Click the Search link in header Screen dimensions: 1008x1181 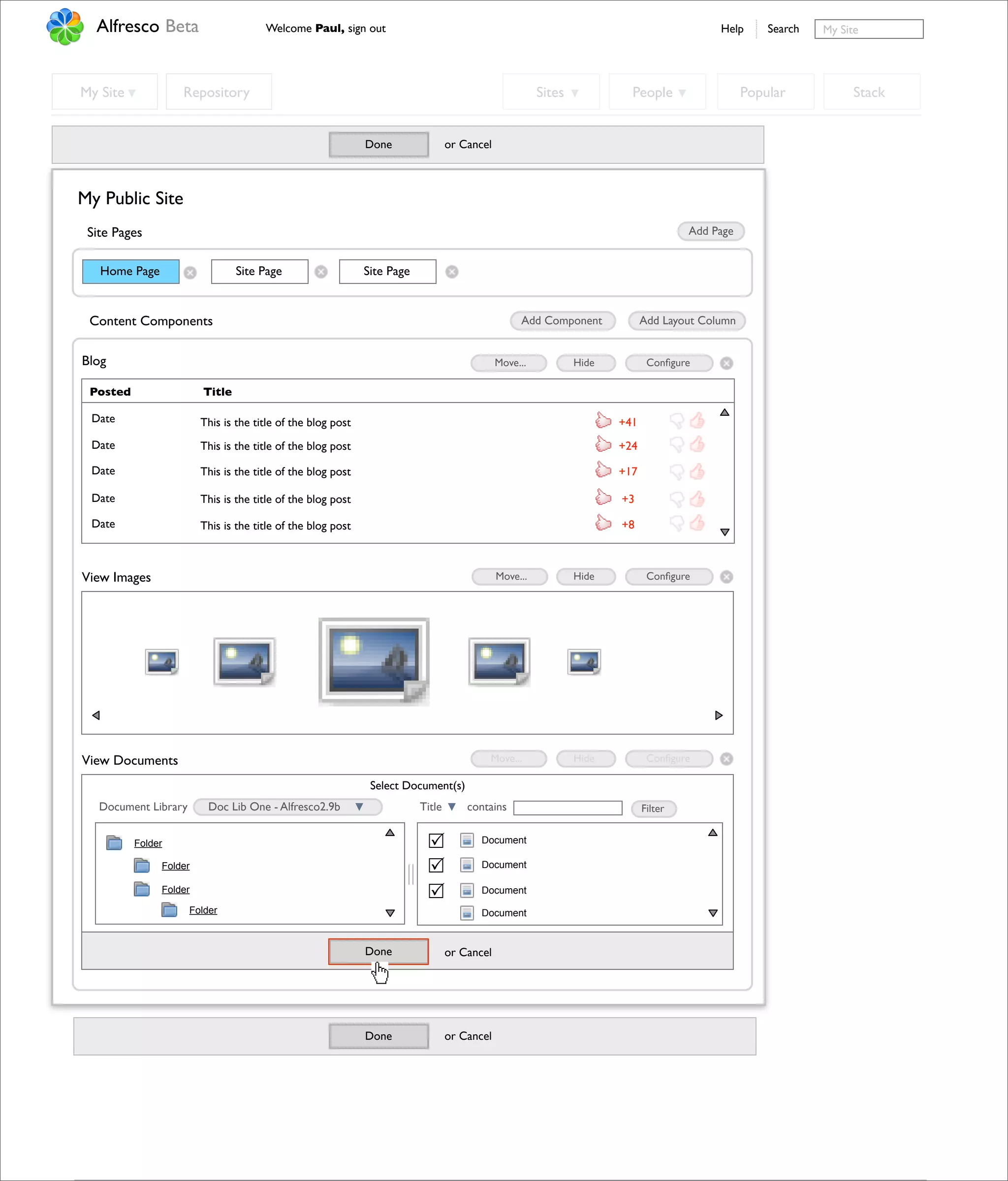pyautogui.click(x=783, y=29)
